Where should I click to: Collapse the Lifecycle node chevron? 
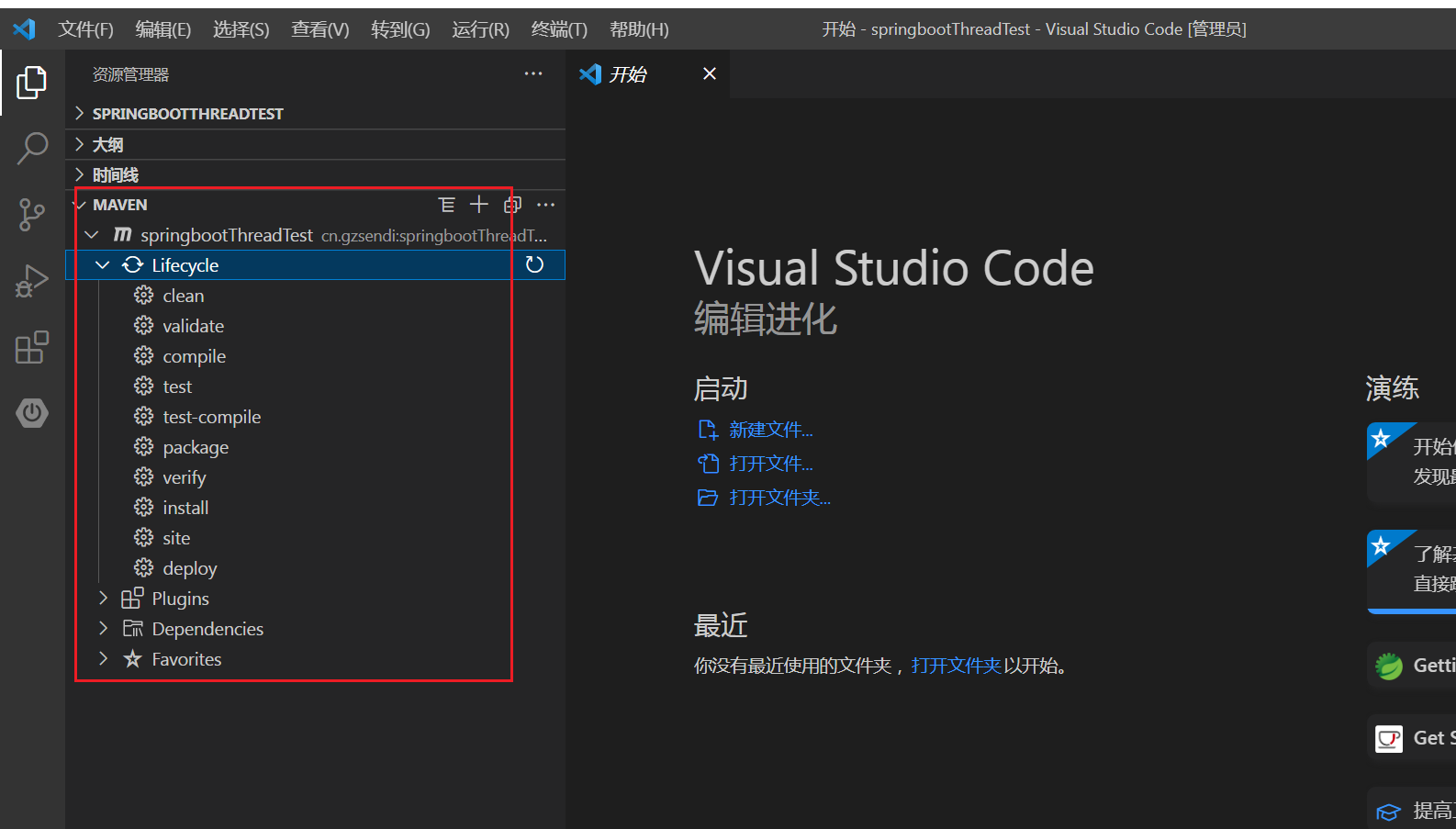pos(103,265)
